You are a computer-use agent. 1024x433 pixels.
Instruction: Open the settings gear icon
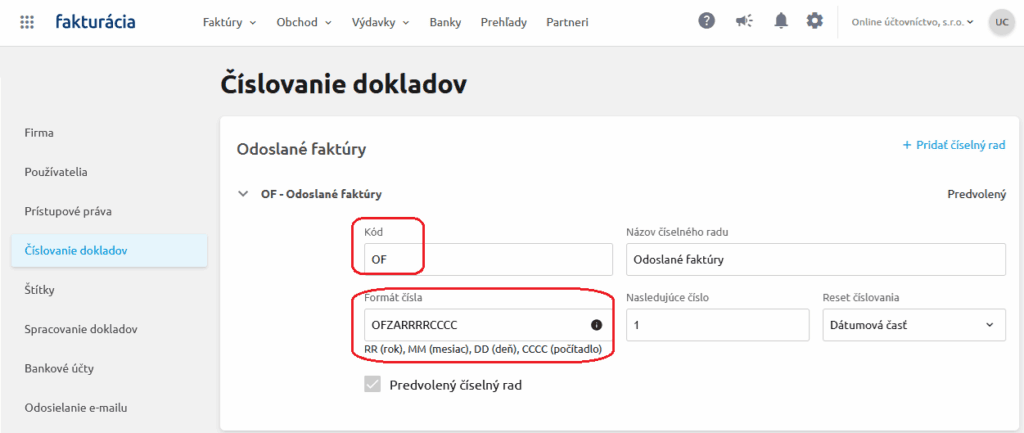(815, 21)
